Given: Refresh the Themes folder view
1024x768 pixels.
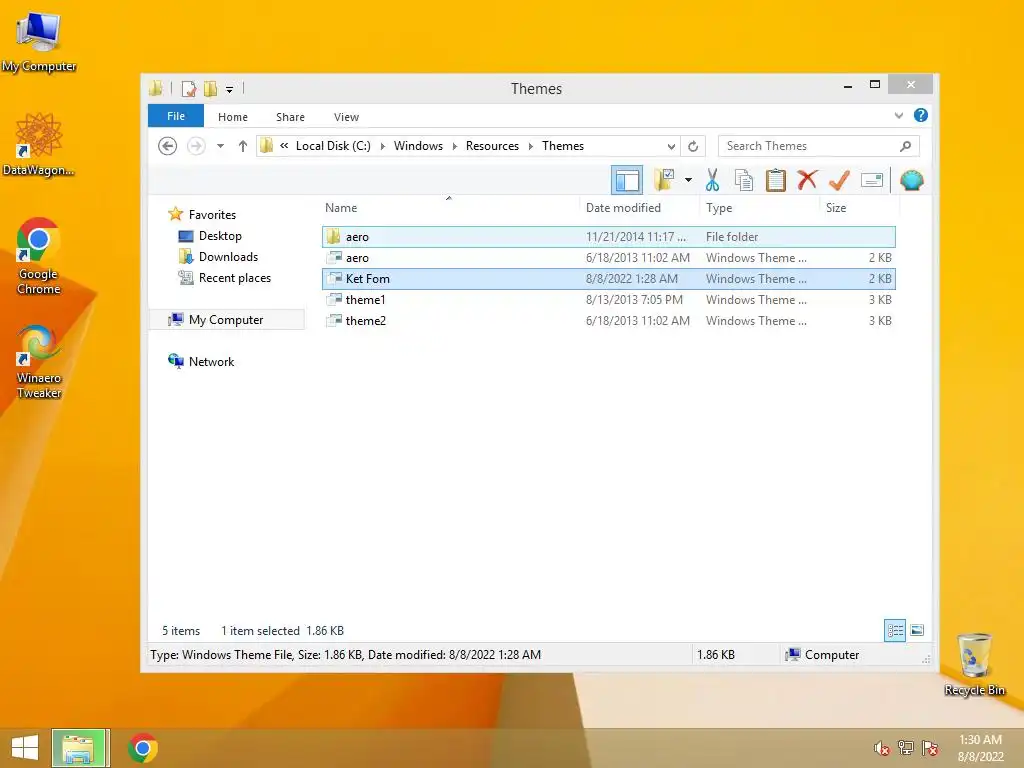Looking at the screenshot, I should [693, 146].
